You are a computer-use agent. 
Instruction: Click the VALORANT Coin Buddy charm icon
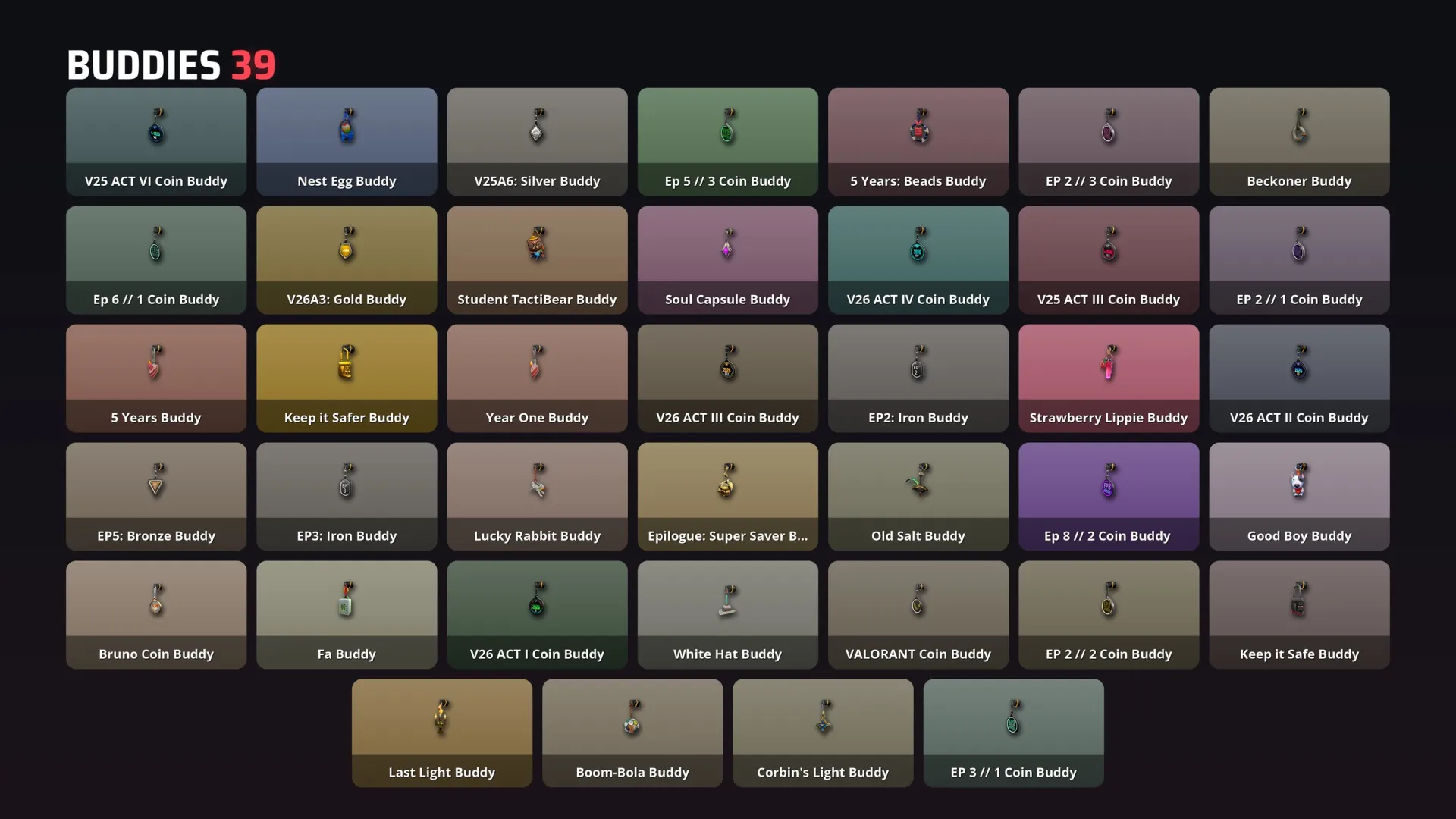click(x=918, y=599)
